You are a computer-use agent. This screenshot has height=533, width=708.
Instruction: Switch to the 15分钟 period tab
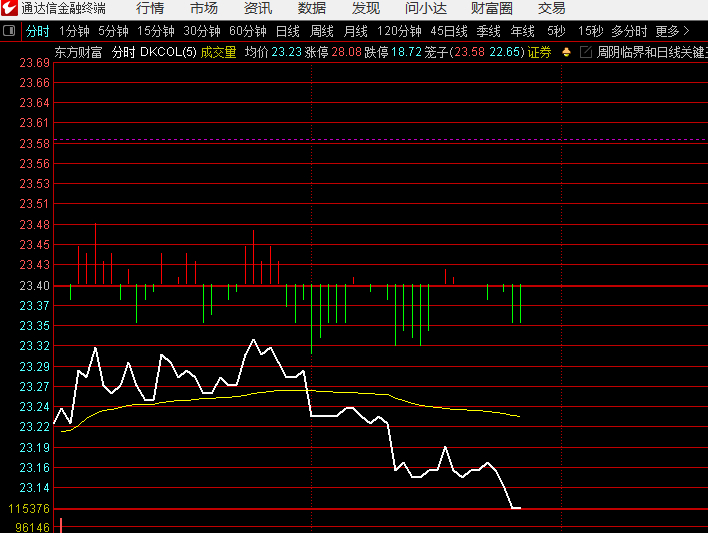(156, 31)
